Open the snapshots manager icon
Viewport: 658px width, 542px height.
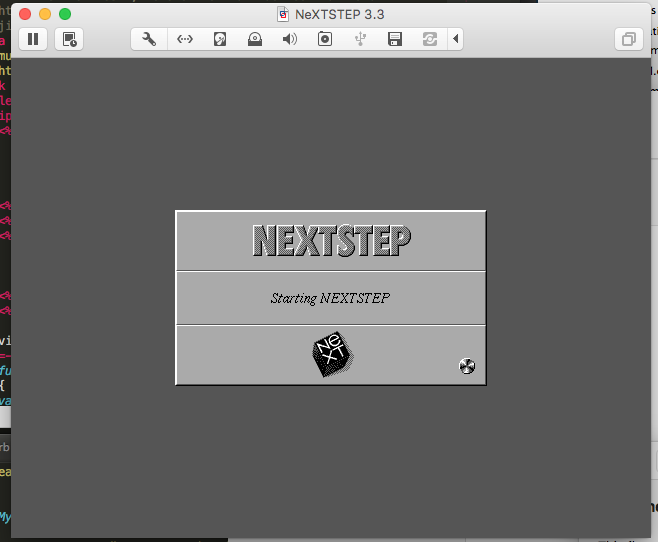(69, 39)
